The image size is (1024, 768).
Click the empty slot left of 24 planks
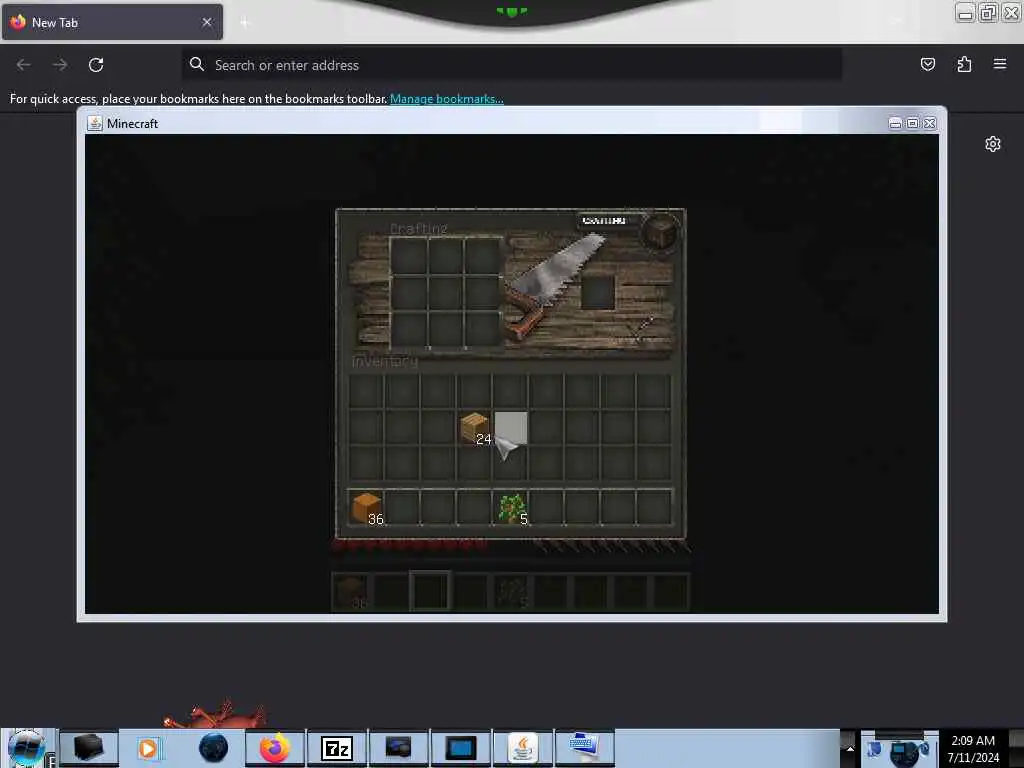pos(438,429)
